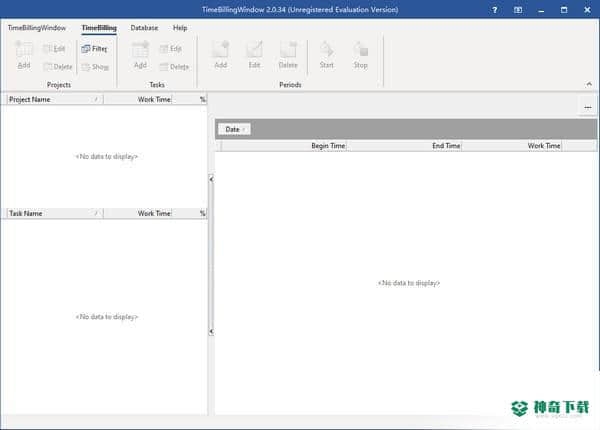Click the Projects Show button
This screenshot has width=600, height=430.
point(95,67)
